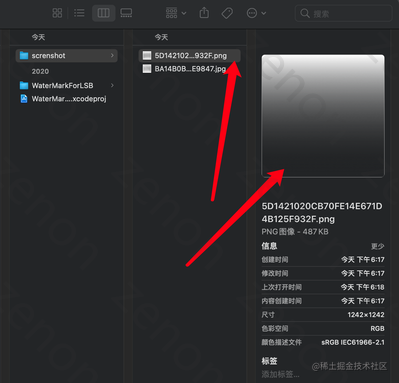
Task: Click the Share toolbar icon
Action: pos(204,13)
